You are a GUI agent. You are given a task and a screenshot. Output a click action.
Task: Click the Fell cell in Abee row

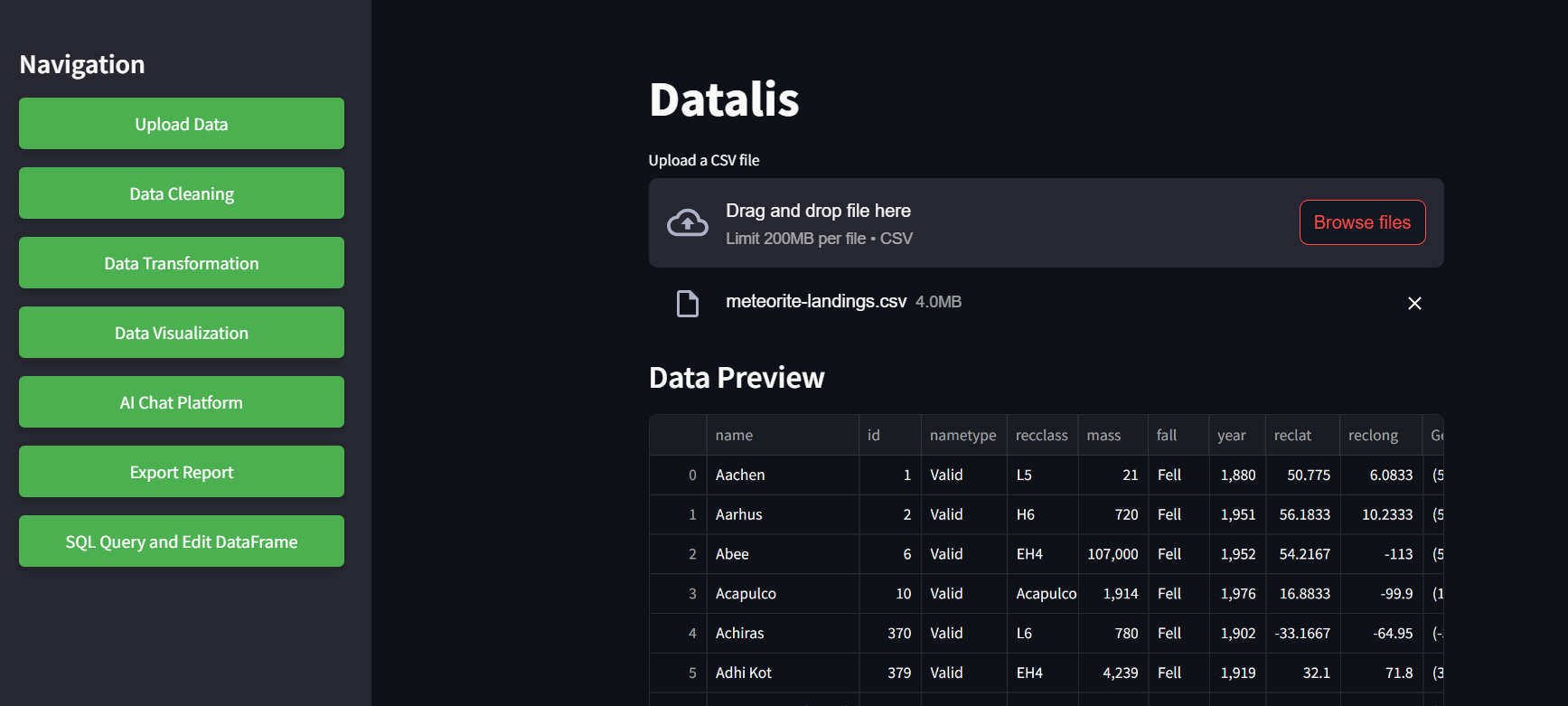[x=1178, y=554]
